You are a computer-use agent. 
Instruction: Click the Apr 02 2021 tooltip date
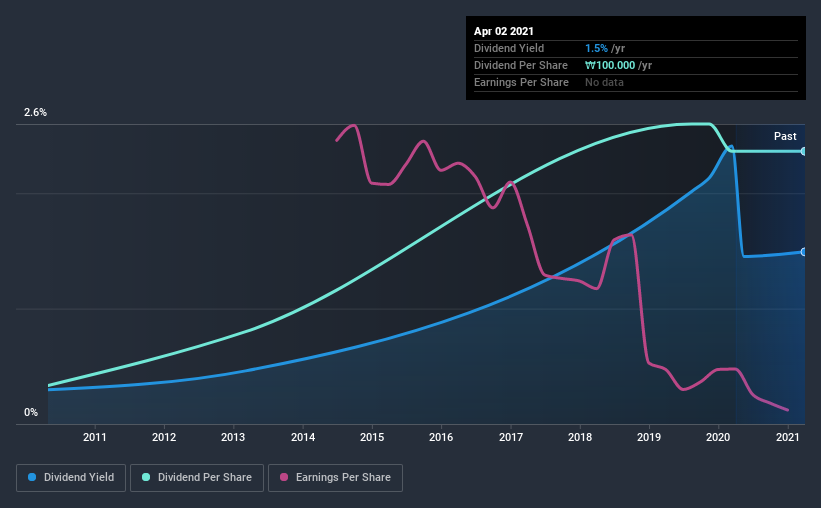[x=504, y=31]
